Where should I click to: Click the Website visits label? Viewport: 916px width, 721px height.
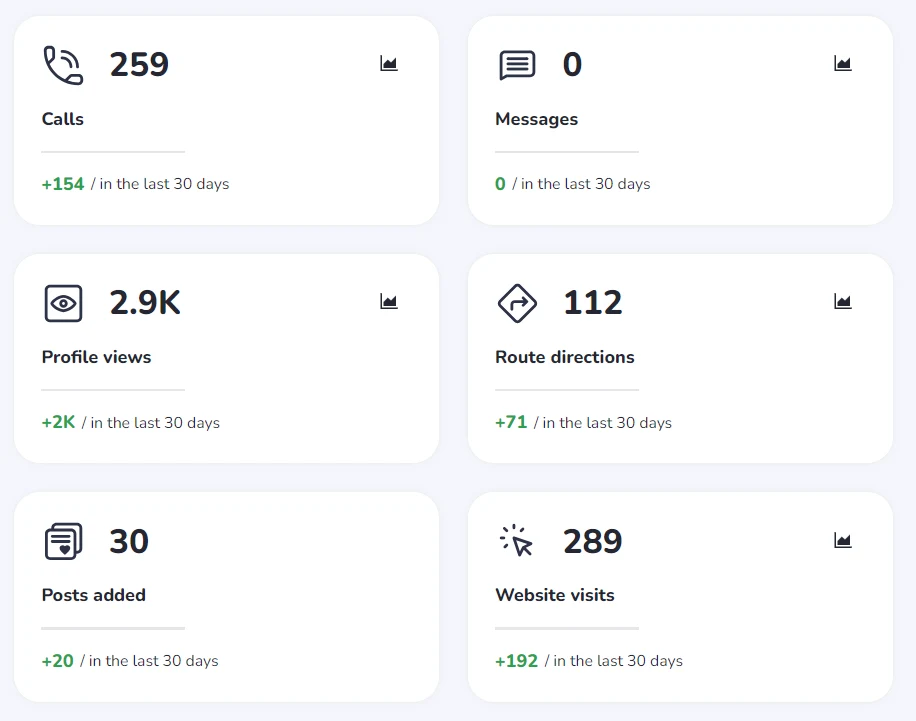tap(554, 595)
